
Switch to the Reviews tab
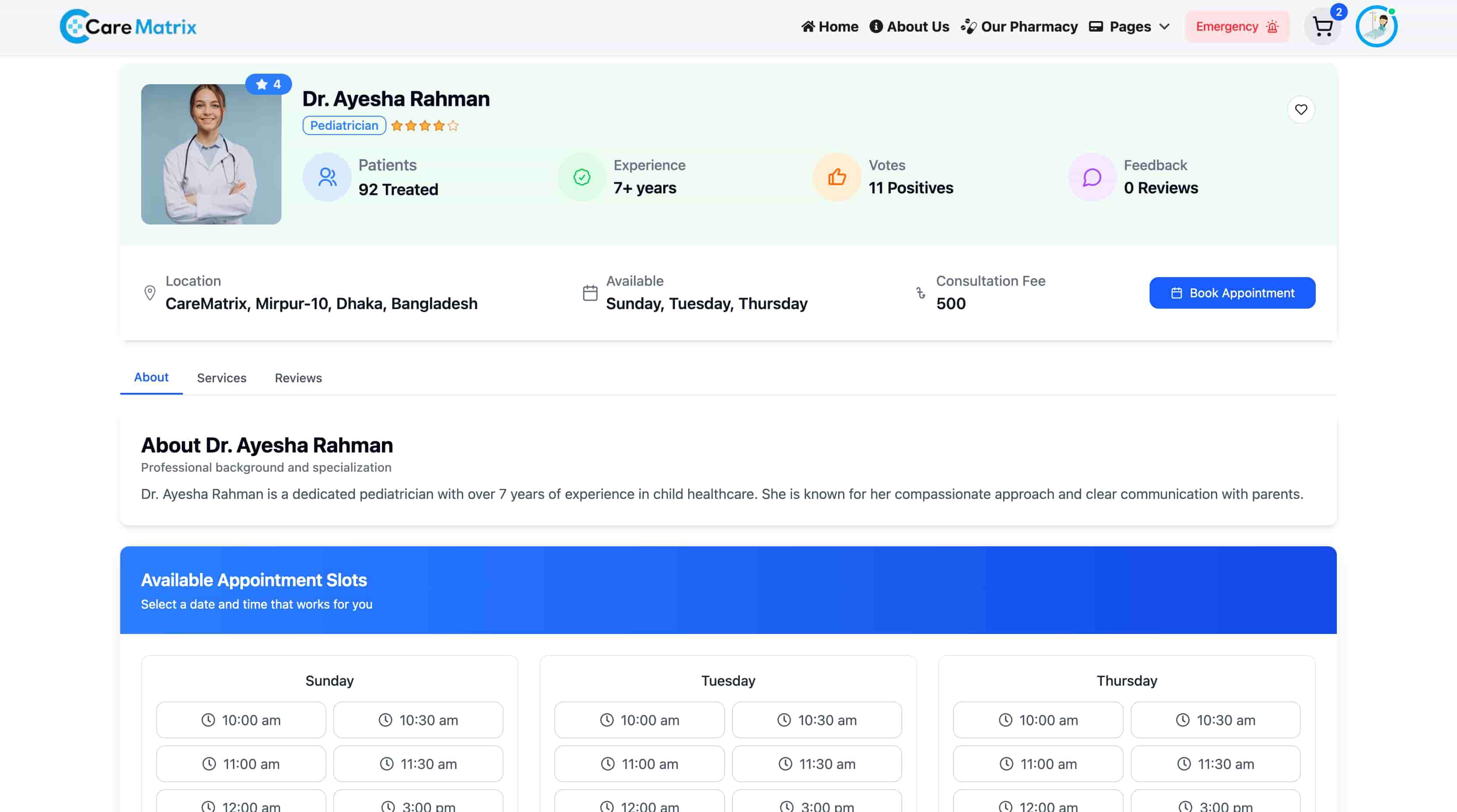[x=298, y=378]
